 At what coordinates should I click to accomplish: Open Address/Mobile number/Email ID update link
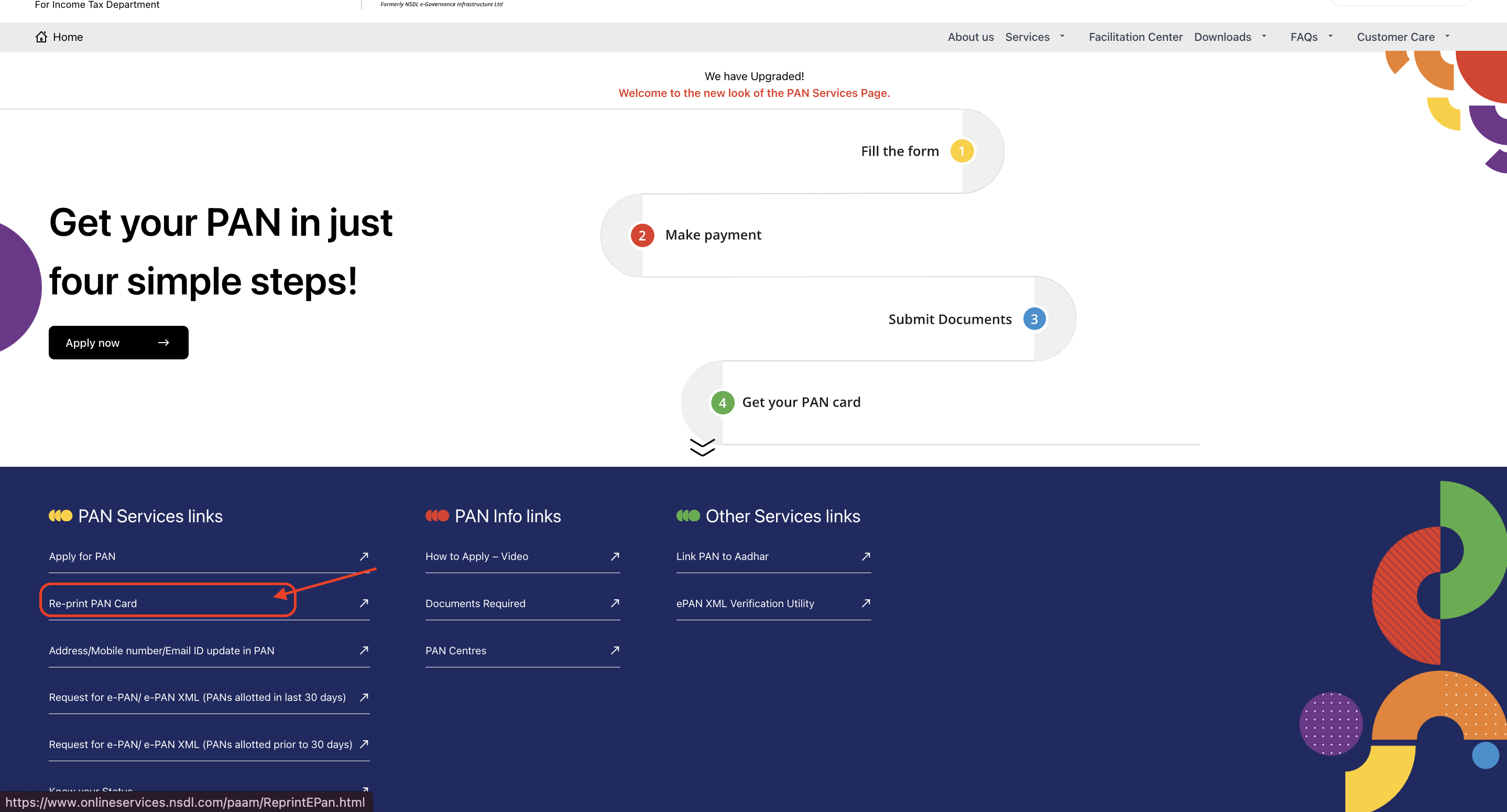point(161,651)
